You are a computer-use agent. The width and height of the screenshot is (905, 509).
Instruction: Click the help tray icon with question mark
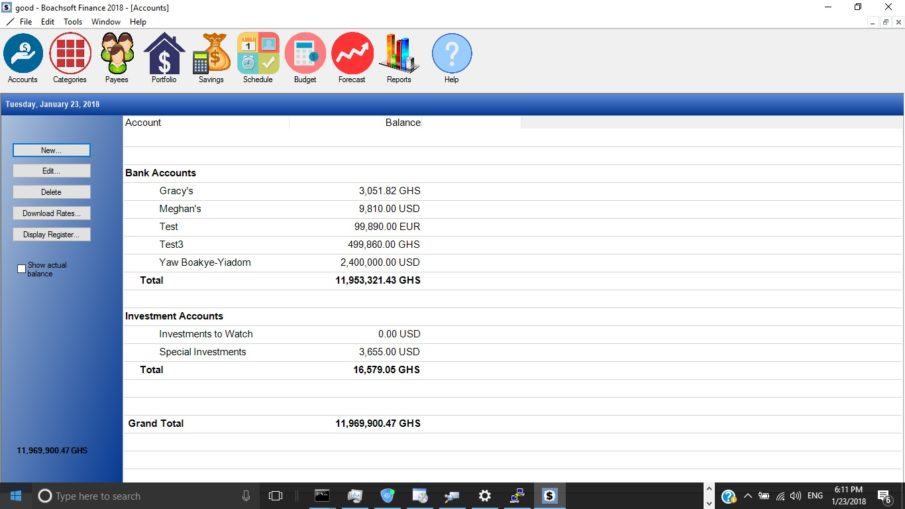(728, 496)
